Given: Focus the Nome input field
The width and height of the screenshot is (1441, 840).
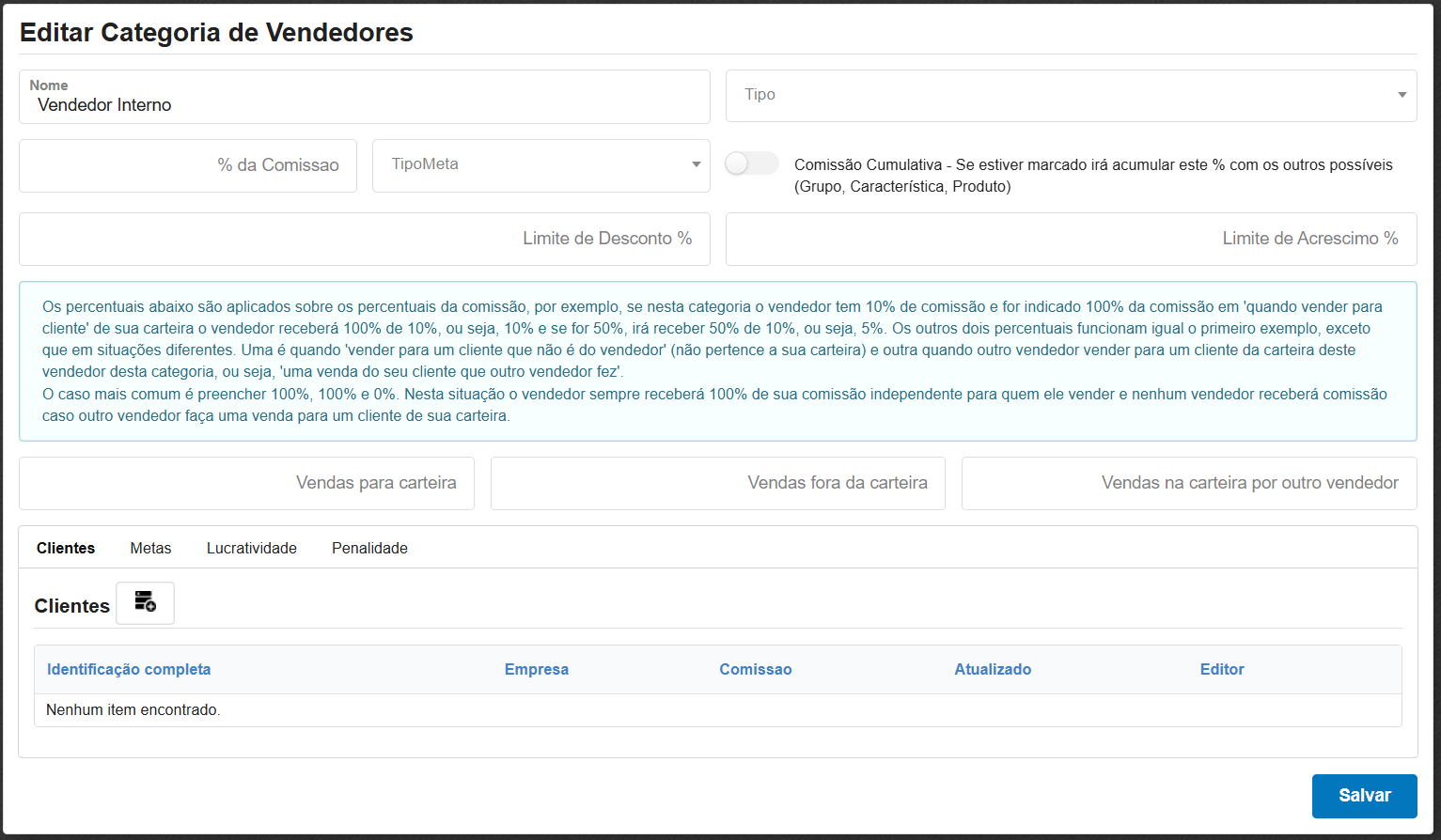Looking at the screenshot, I should click(364, 104).
